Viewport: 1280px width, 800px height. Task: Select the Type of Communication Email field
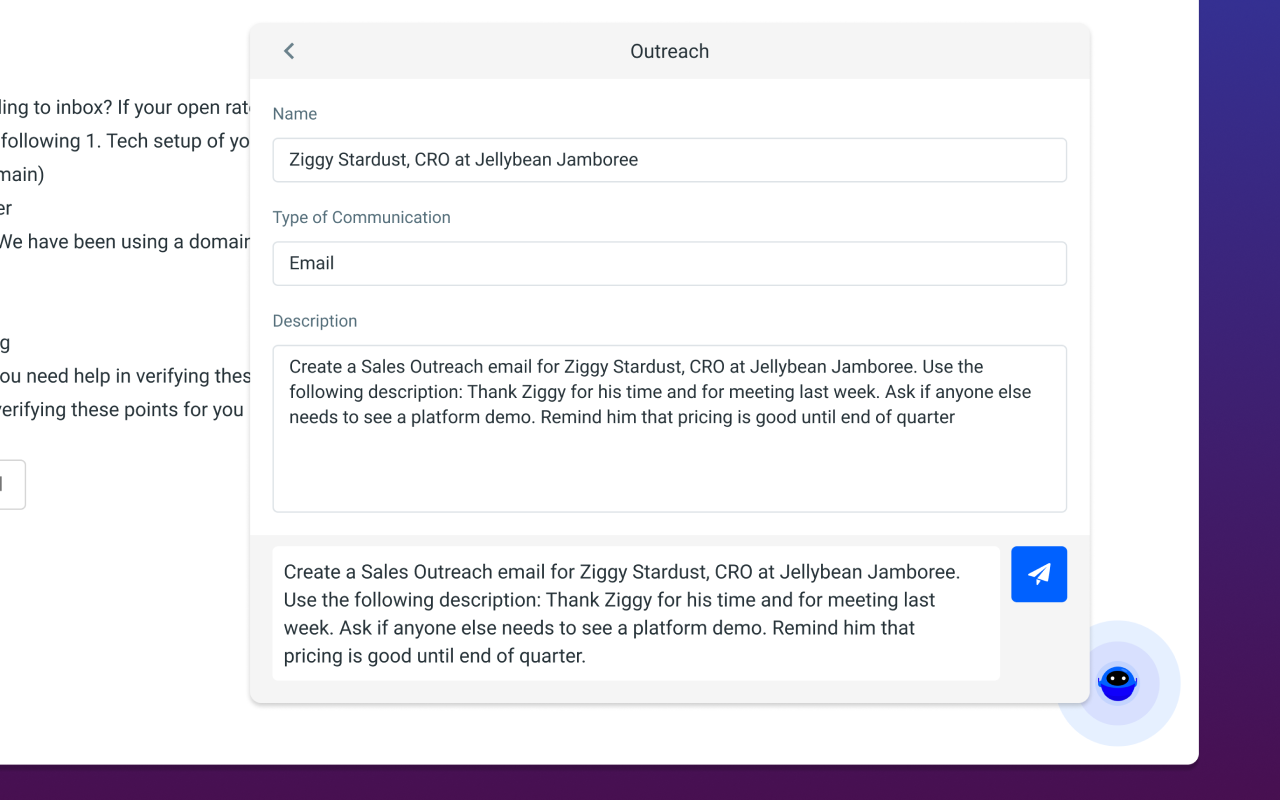click(x=670, y=264)
